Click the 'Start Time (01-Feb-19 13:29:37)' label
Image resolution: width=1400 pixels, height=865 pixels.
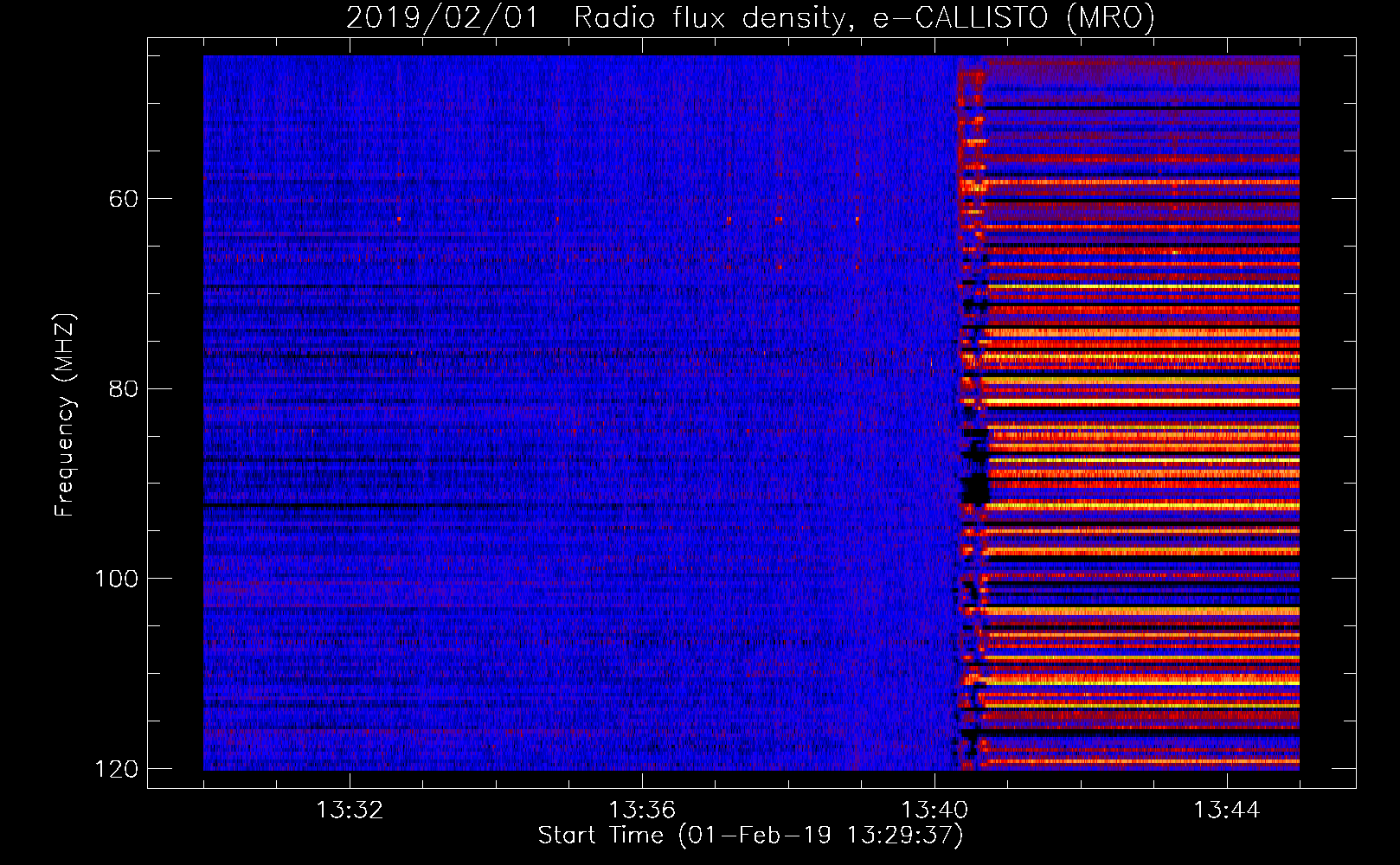click(750, 836)
